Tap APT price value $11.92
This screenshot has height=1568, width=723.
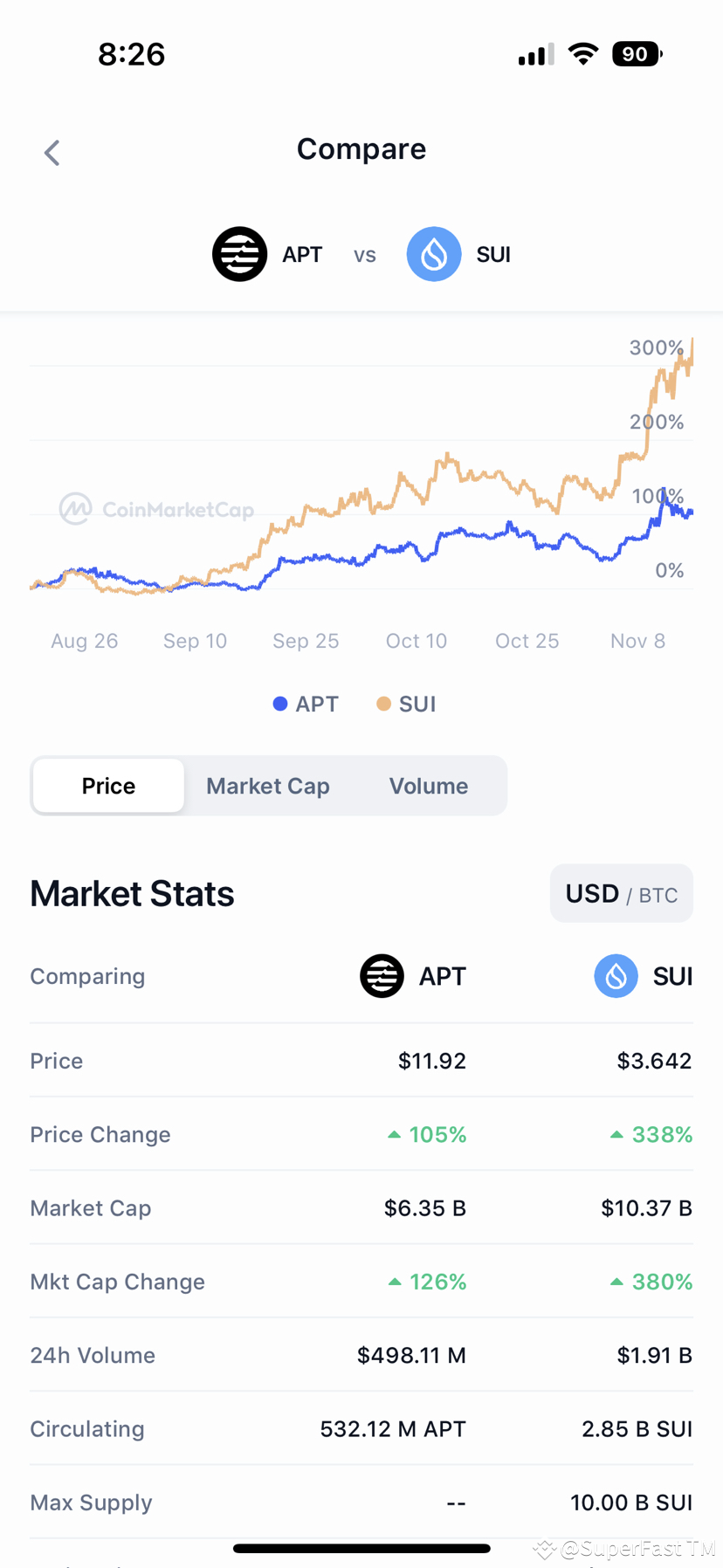click(x=432, y=1061)
